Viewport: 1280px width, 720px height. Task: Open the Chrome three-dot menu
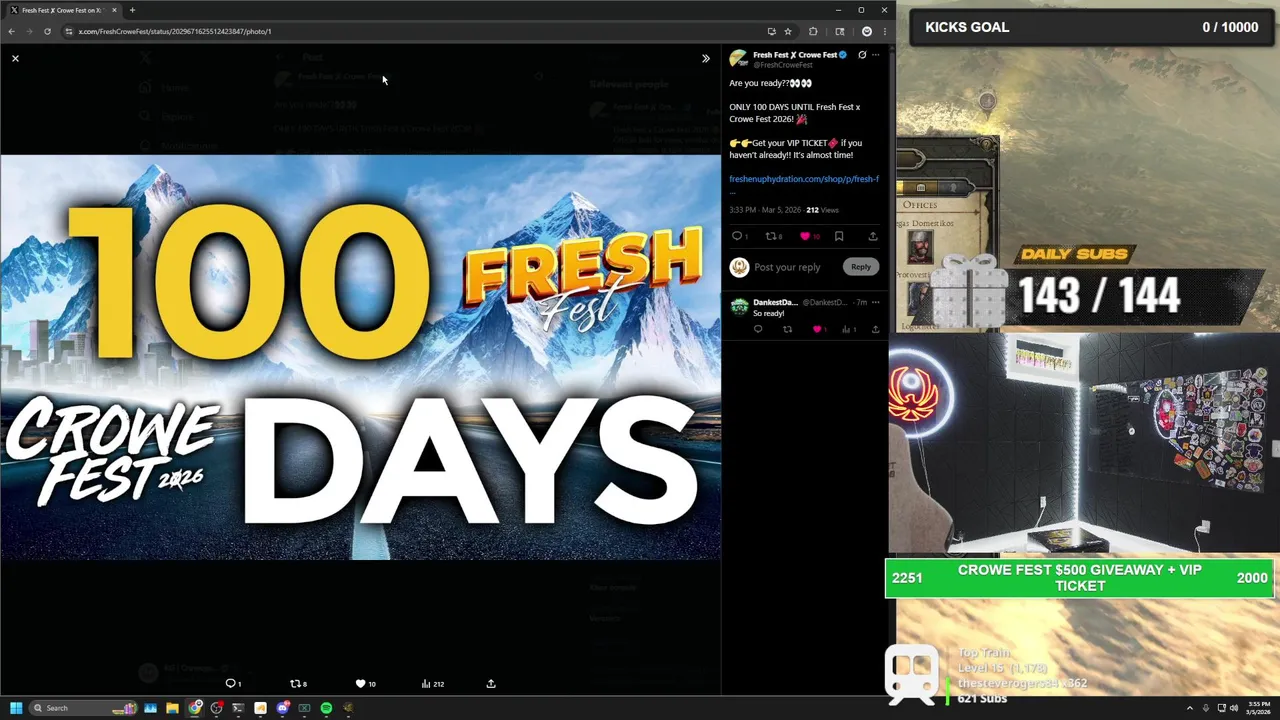click(x=884, y=31)
